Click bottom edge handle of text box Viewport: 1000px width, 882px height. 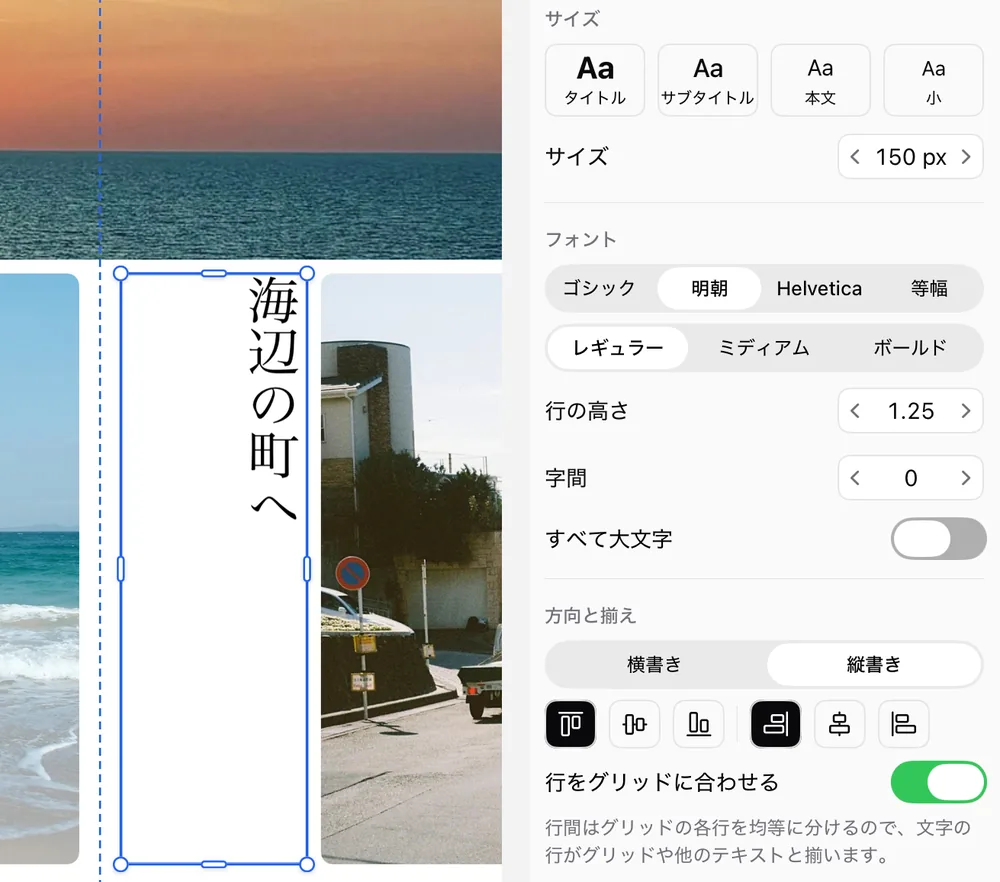pyautogui.click(x=214, y=865)
